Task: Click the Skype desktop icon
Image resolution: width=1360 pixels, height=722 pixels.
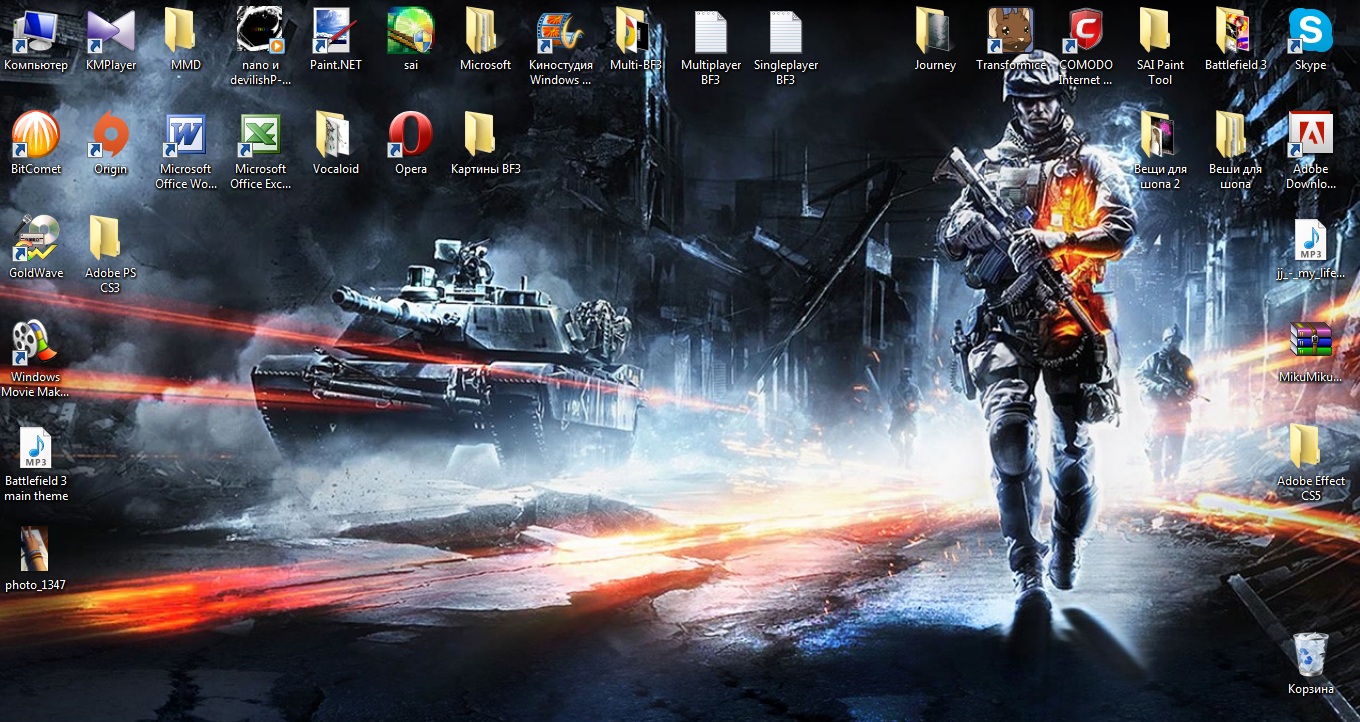Action: pyautogui.click(x=1310, y=32)
